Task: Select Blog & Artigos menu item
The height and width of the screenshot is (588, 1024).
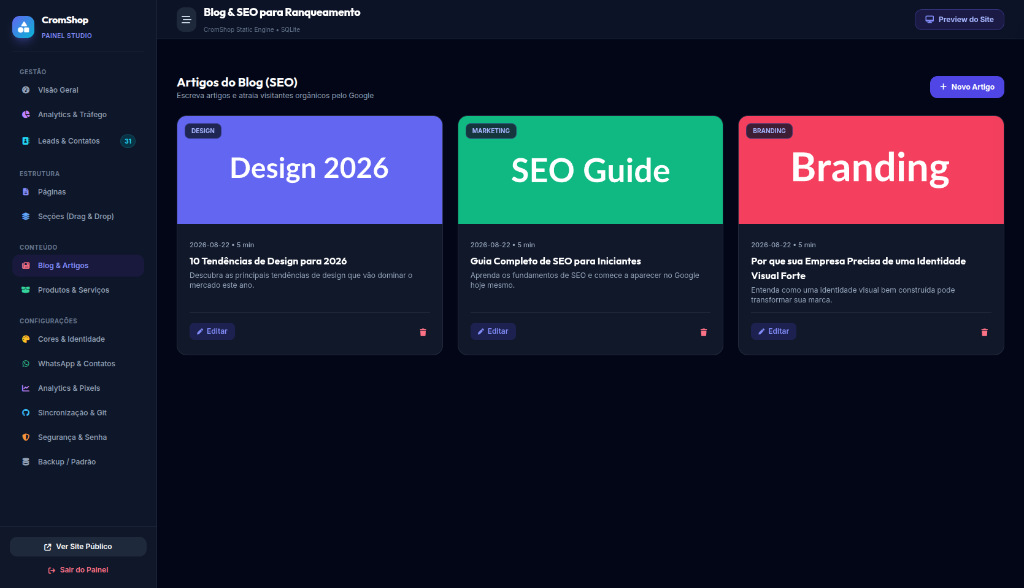Action: (x=78, y=266)
